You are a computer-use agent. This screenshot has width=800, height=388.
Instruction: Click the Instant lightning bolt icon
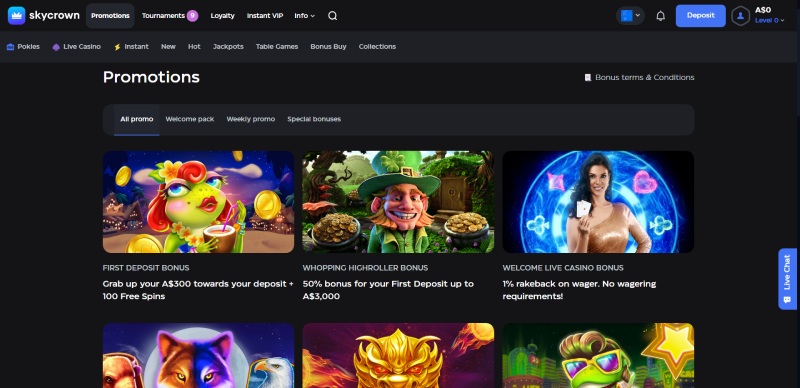coord(117,46)
